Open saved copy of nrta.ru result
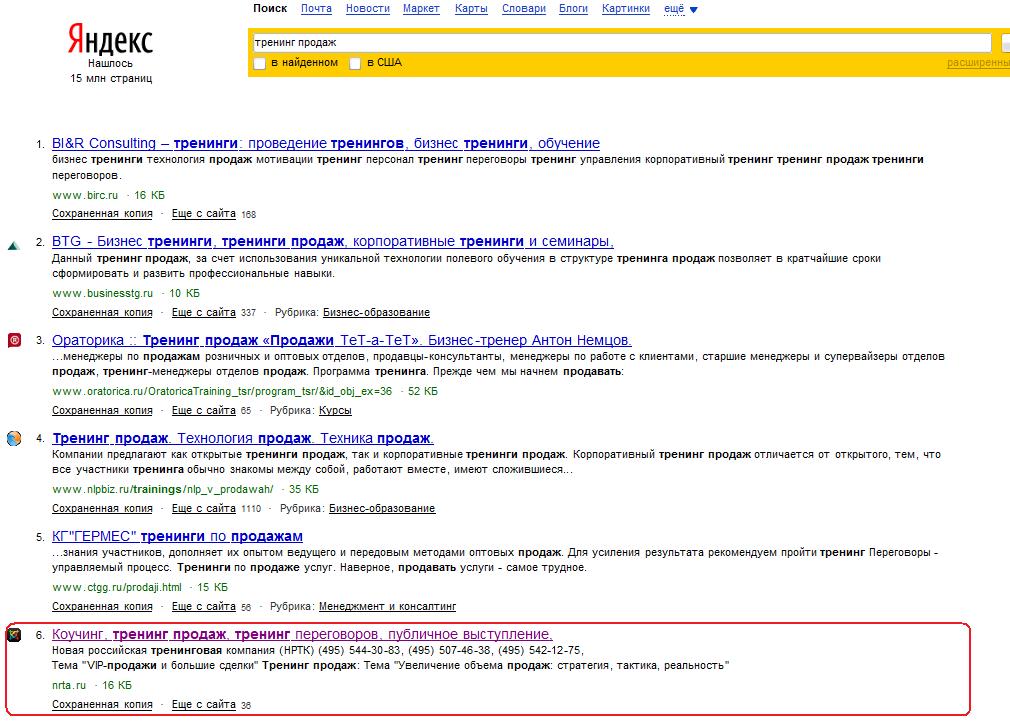This screenshot has height=722, width=1010. 102,705
